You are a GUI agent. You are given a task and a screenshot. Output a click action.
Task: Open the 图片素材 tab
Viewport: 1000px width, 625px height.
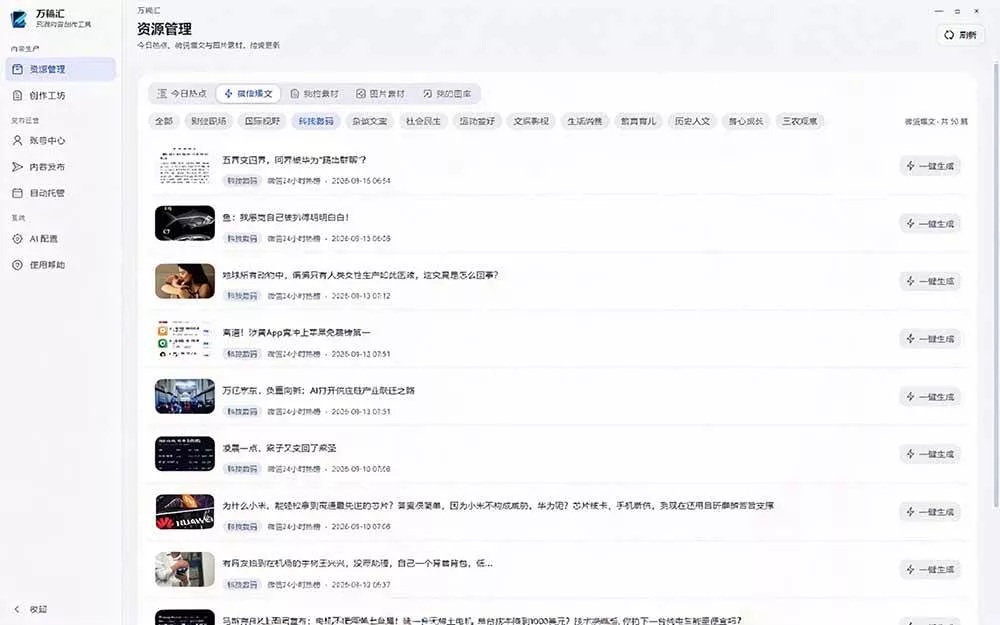pos(380,93)
